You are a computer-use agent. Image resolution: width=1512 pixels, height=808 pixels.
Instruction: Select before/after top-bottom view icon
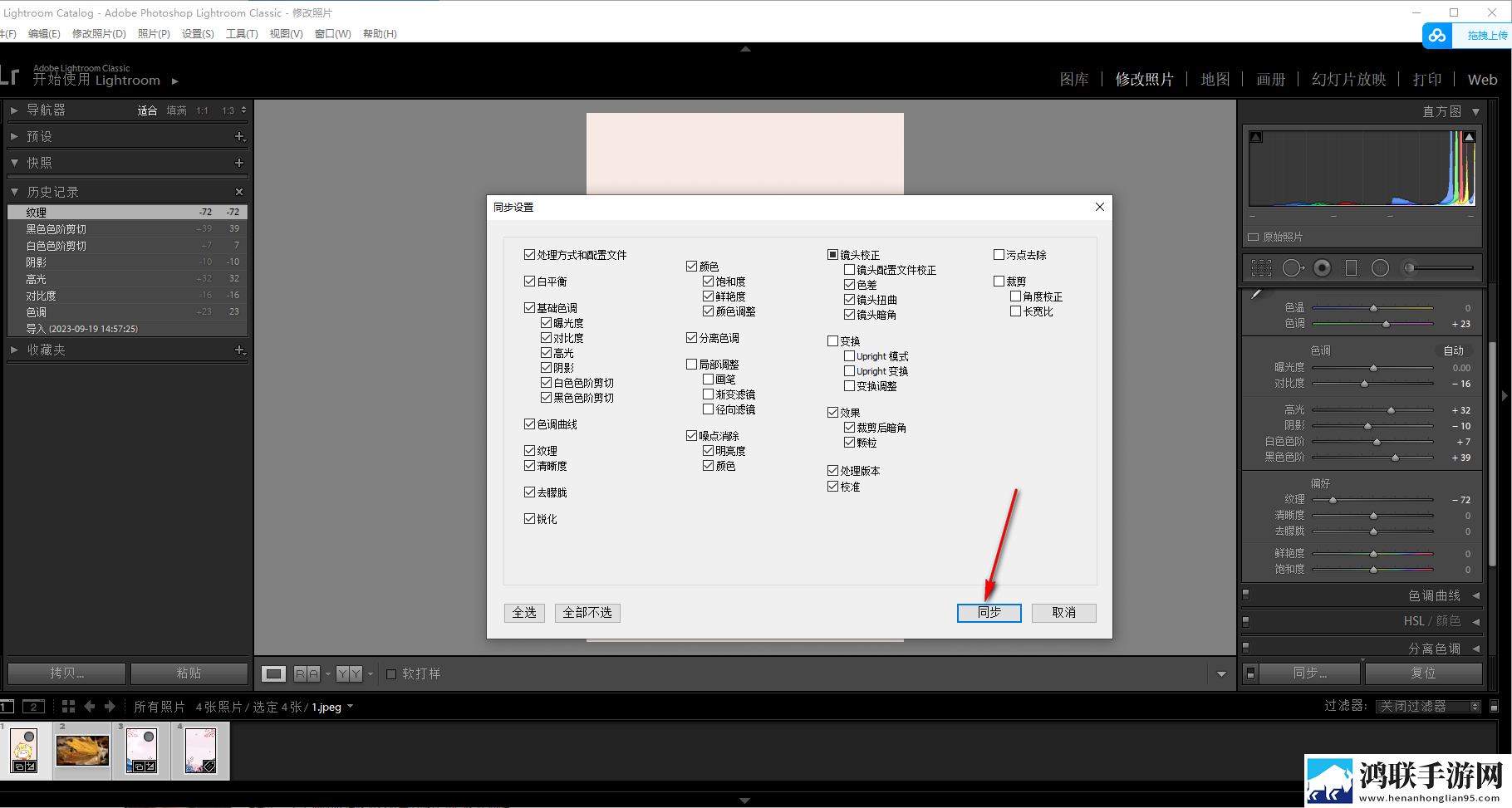tap(349, 673)
